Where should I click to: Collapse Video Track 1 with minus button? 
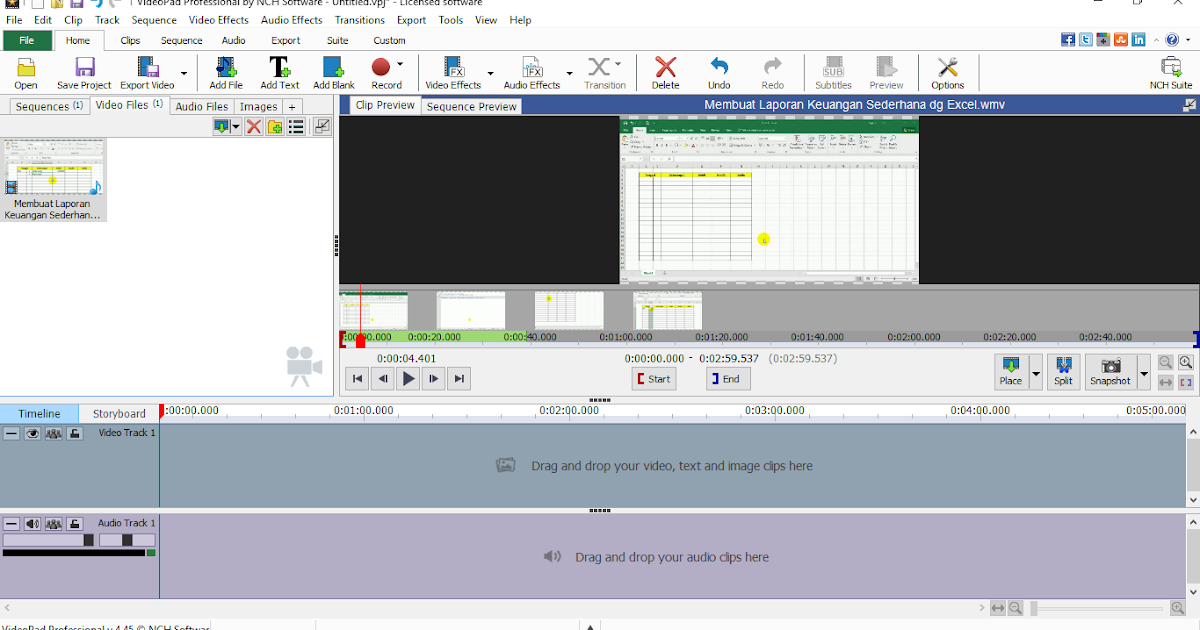tap(12, 434)
